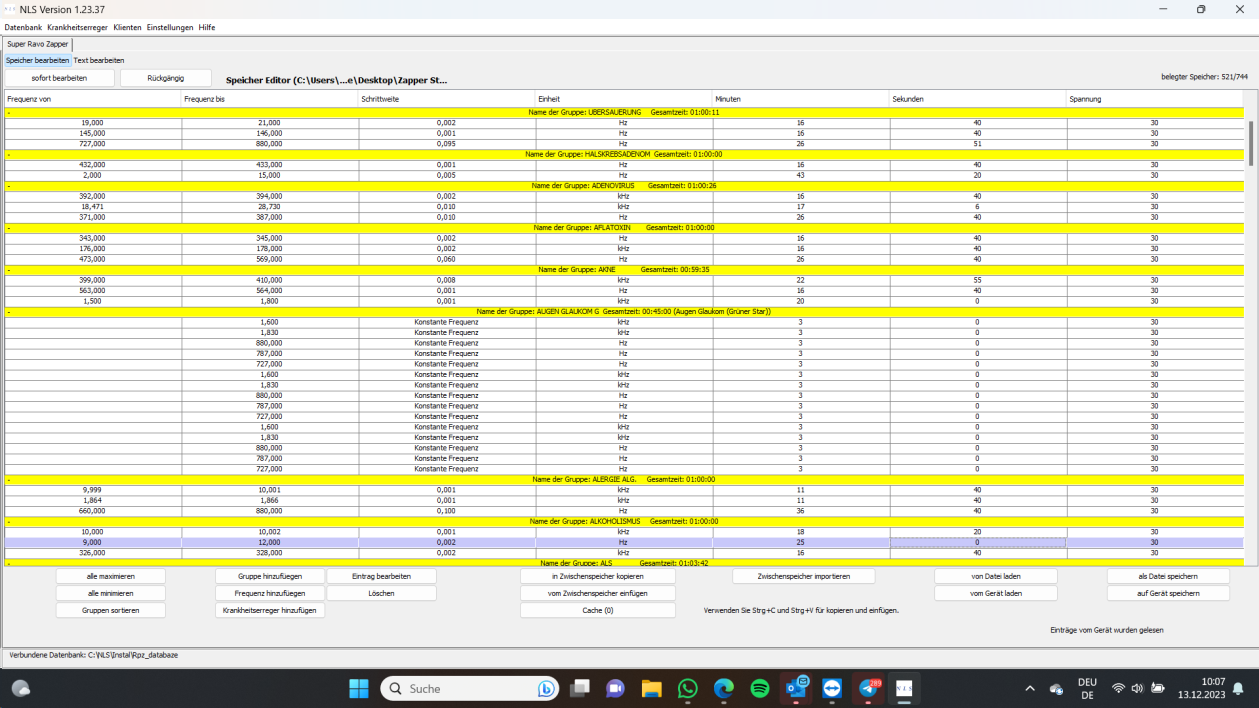1259x708 pixels.
Task: Collapse the ADENOVIRUS group header row
Action: click(x=9, y=186)
